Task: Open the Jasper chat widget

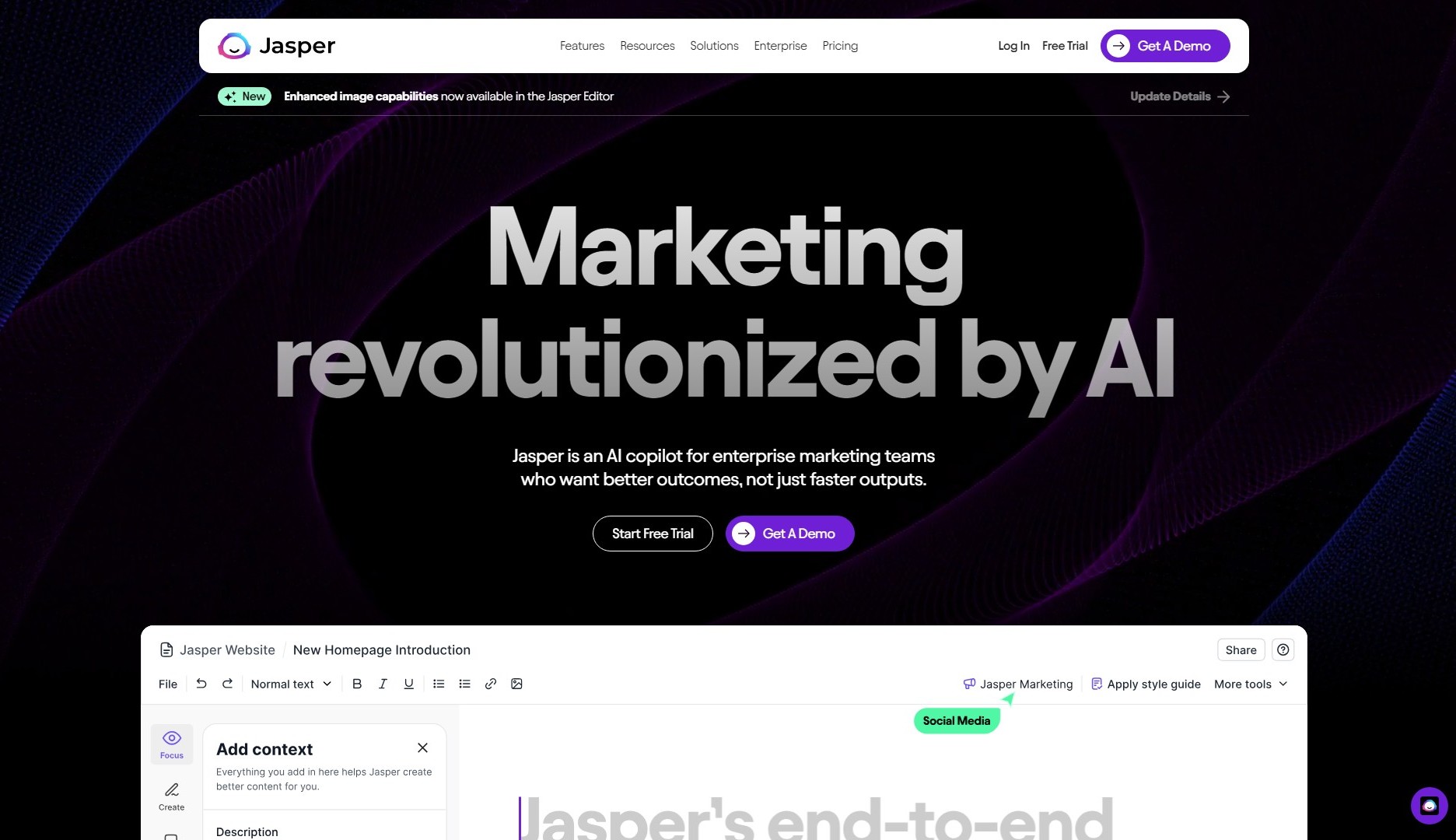Action: pos(1430,806)
